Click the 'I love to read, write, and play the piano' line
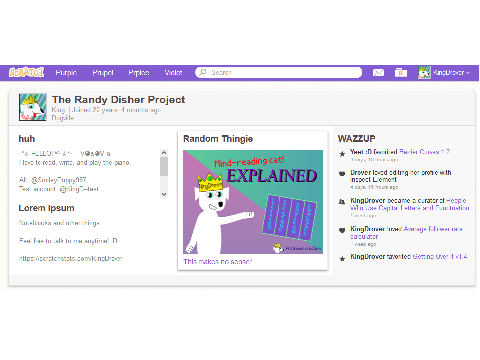 coord(75,163)
